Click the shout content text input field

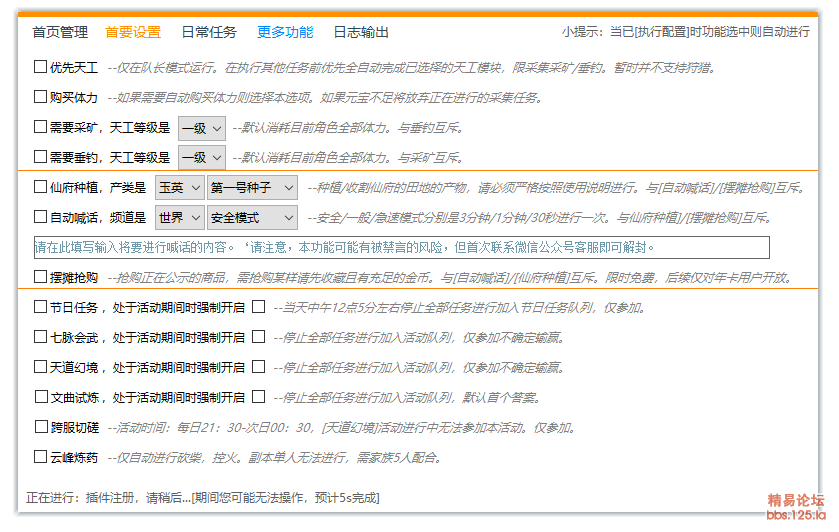click(x=401, y=247)
